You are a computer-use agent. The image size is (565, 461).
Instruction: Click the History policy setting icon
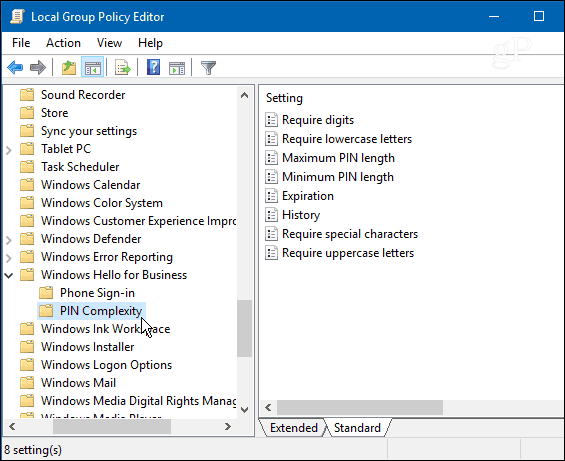point(271,215)
